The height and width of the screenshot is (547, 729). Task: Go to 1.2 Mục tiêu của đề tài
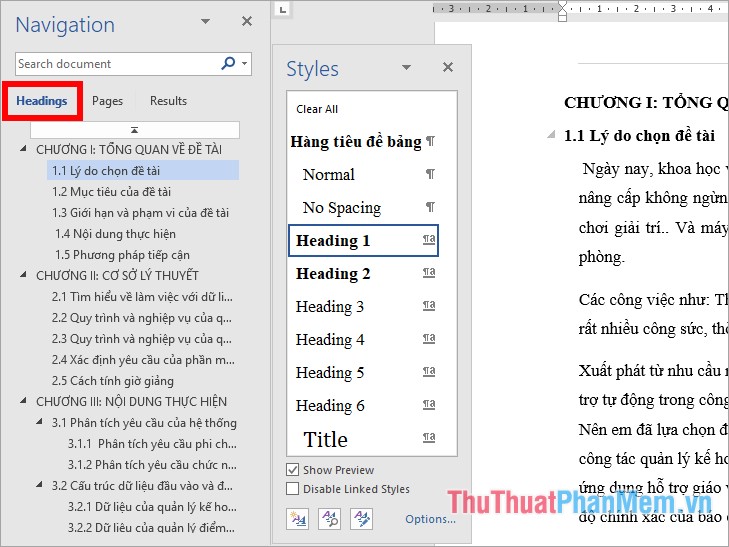click(111, 192)
